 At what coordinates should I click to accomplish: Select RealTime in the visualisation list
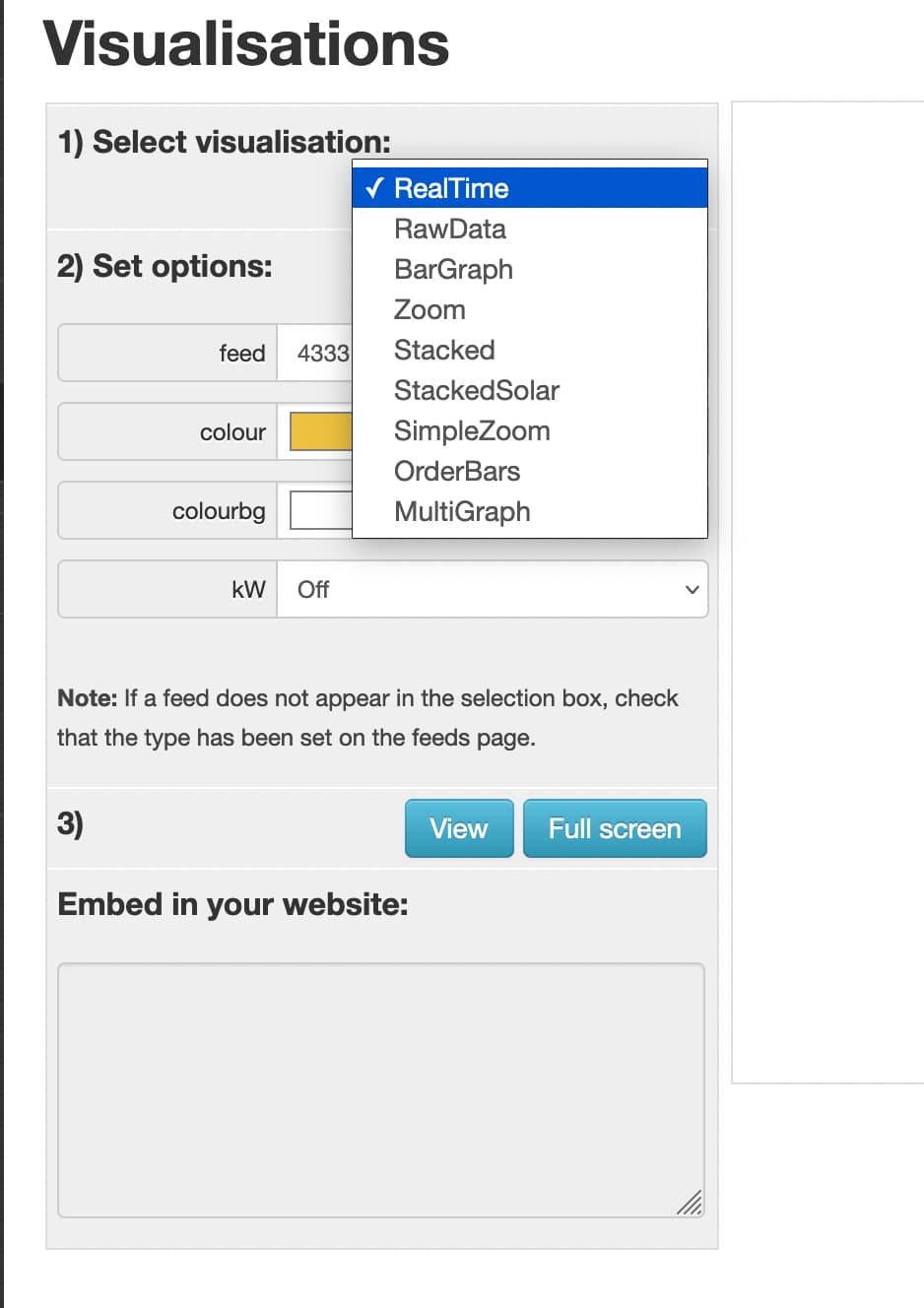coord(451,188)
